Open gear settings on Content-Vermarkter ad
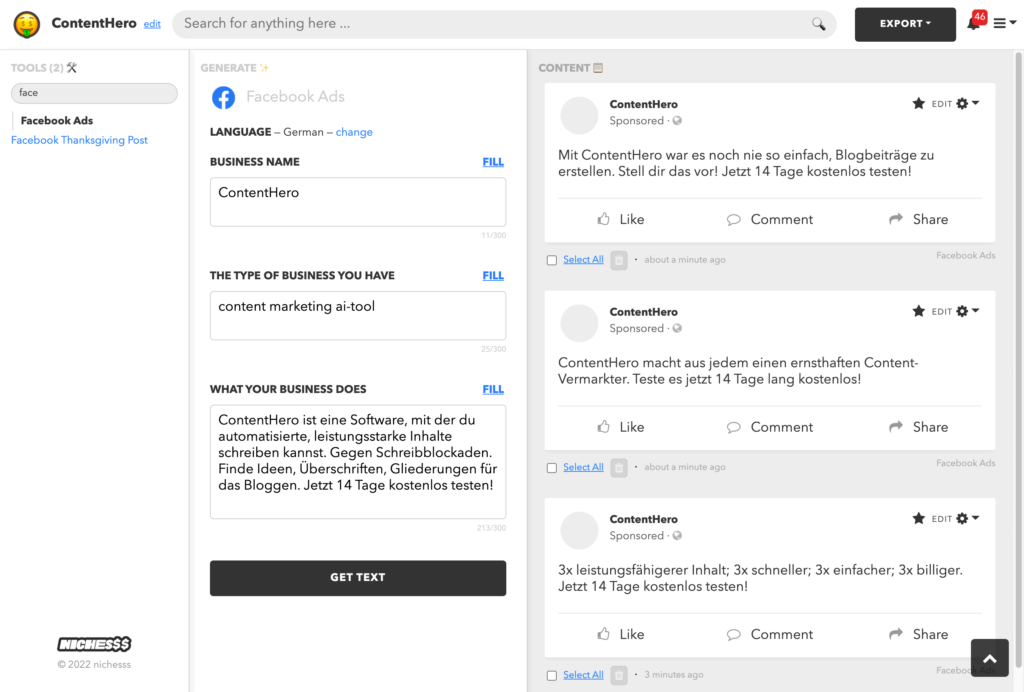1024x692 pixels. [x=962, y=311]
